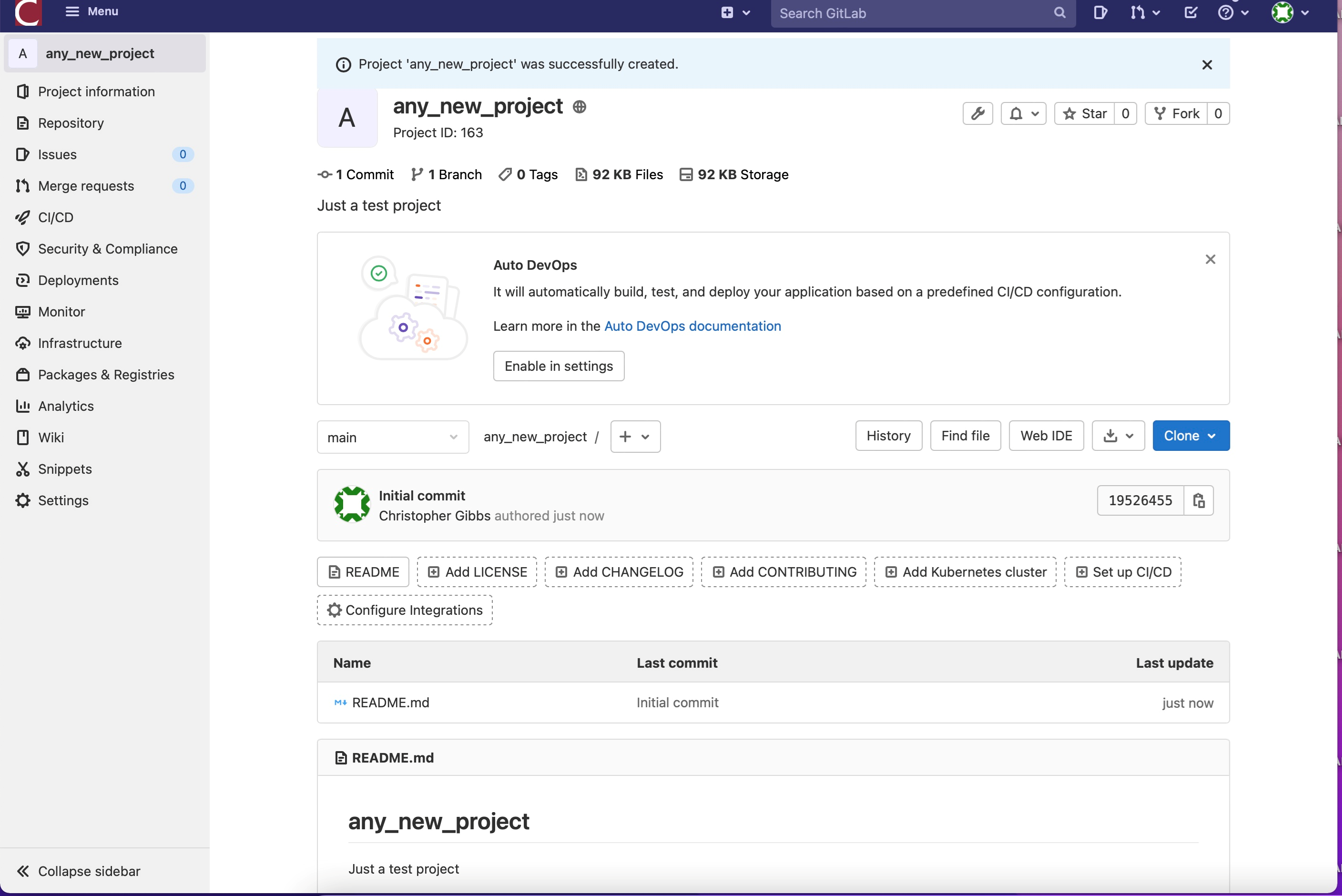Viewport: 1342px width, 896px height.
Task: Open the Set up CI/CD shortcut
Action: (x=1123, y=572)
